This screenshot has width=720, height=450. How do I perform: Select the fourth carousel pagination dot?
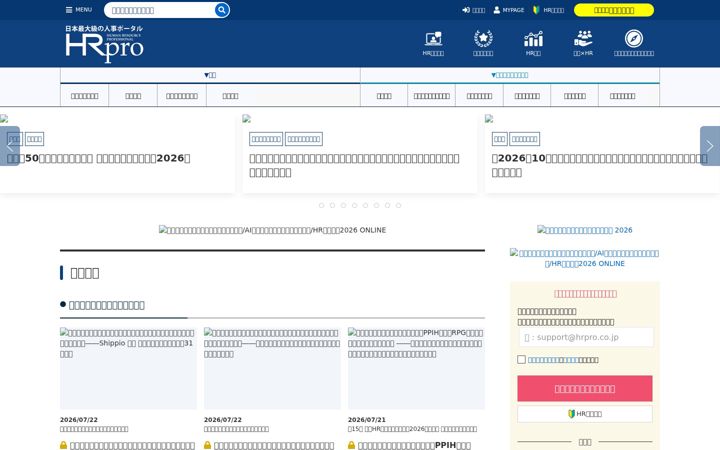354,205
